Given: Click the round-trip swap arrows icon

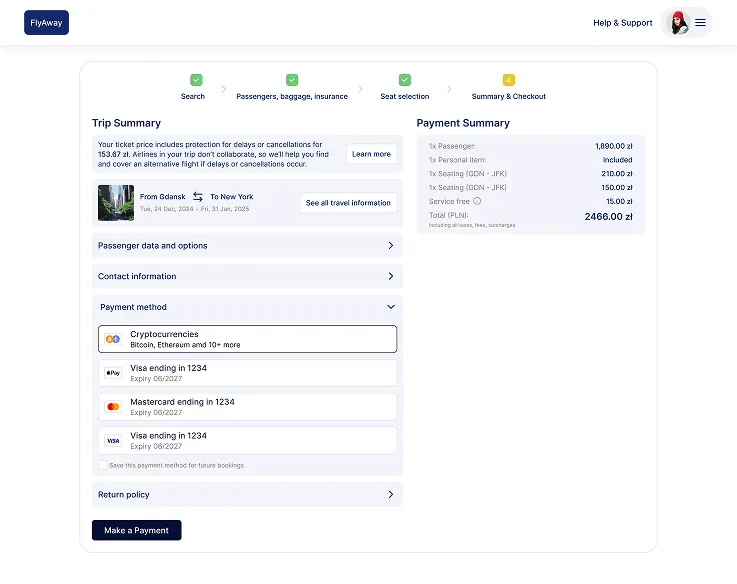Looking at the screenshot, I should pyautogui.click(x=198, y=197).
